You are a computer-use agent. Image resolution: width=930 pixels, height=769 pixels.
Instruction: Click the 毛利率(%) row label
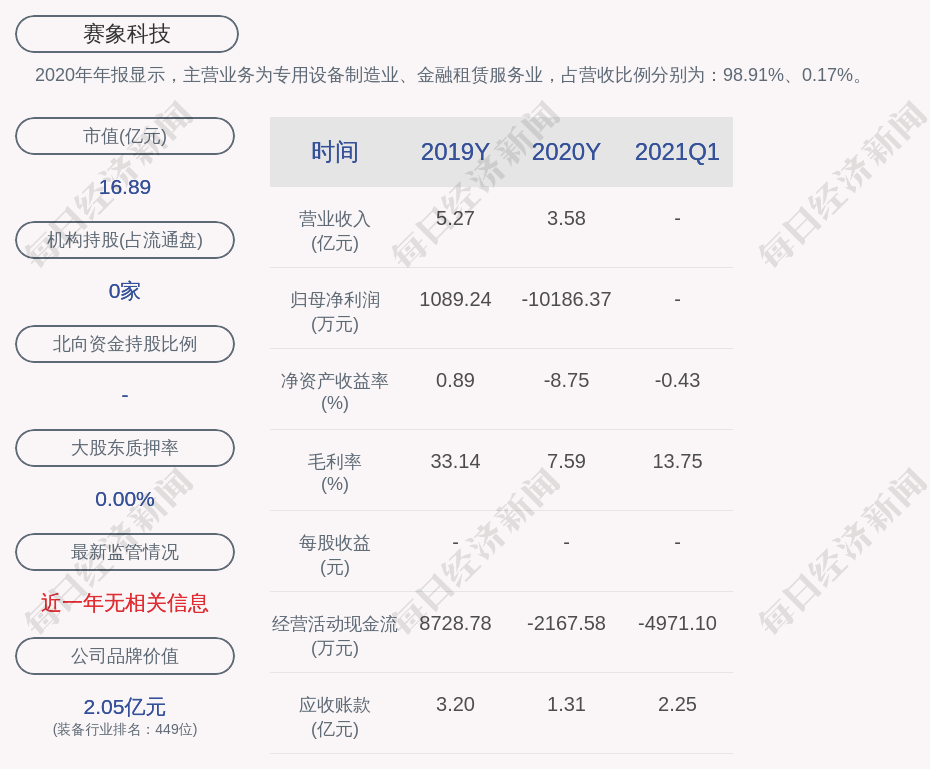[x=335, y=473]
